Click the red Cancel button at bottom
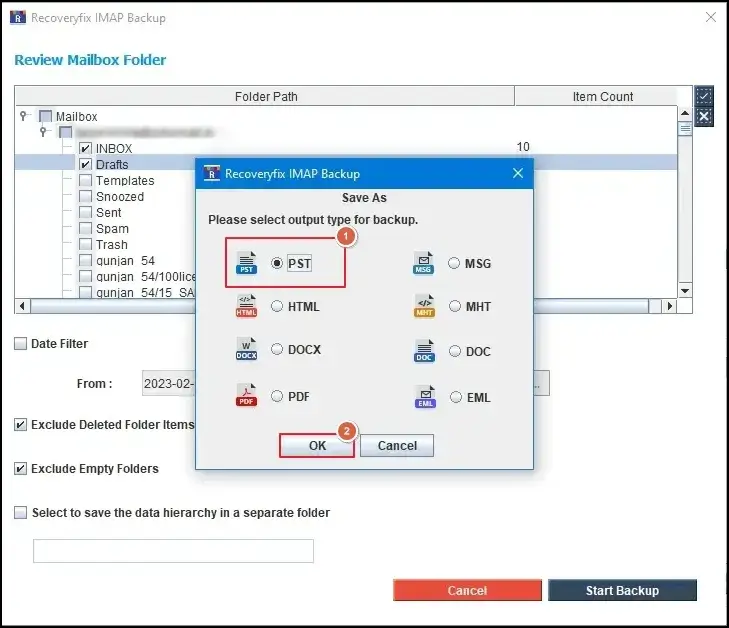 [x=467, y=590]
